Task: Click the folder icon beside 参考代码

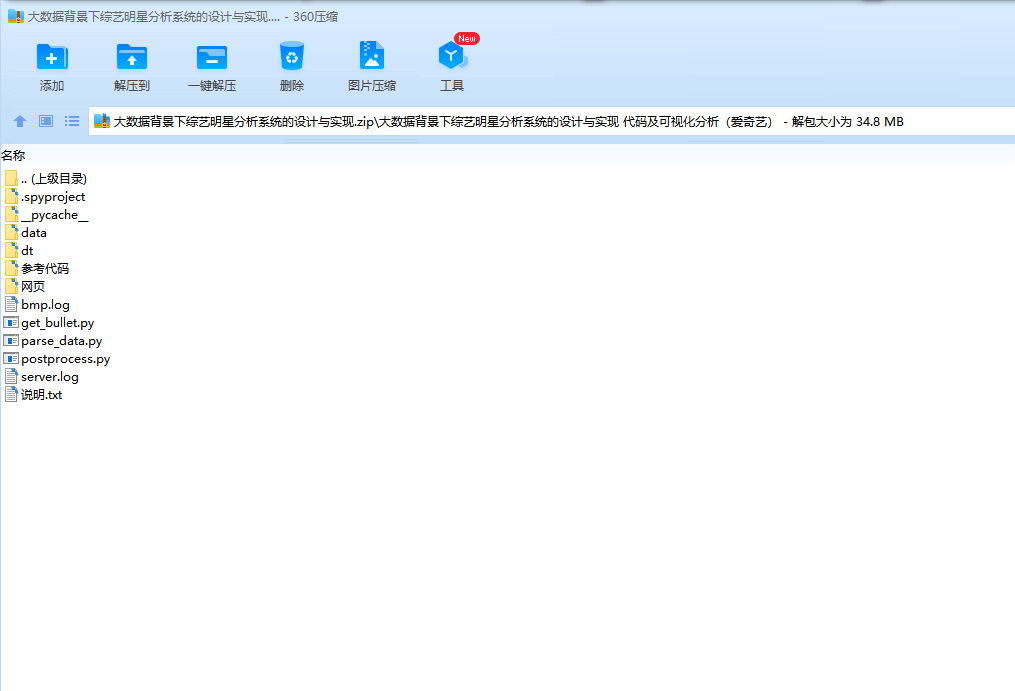Action: pyautogui.click(x=11, y=268)
